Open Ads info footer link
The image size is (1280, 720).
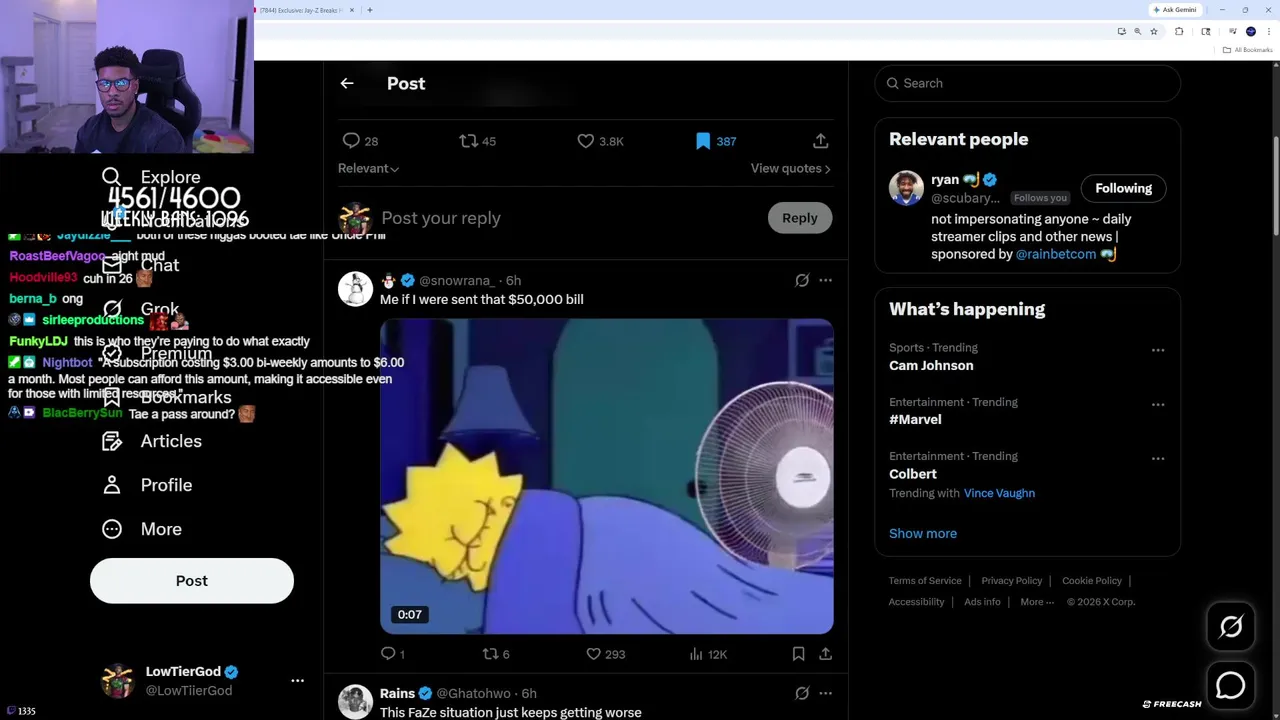coord(982,602)
